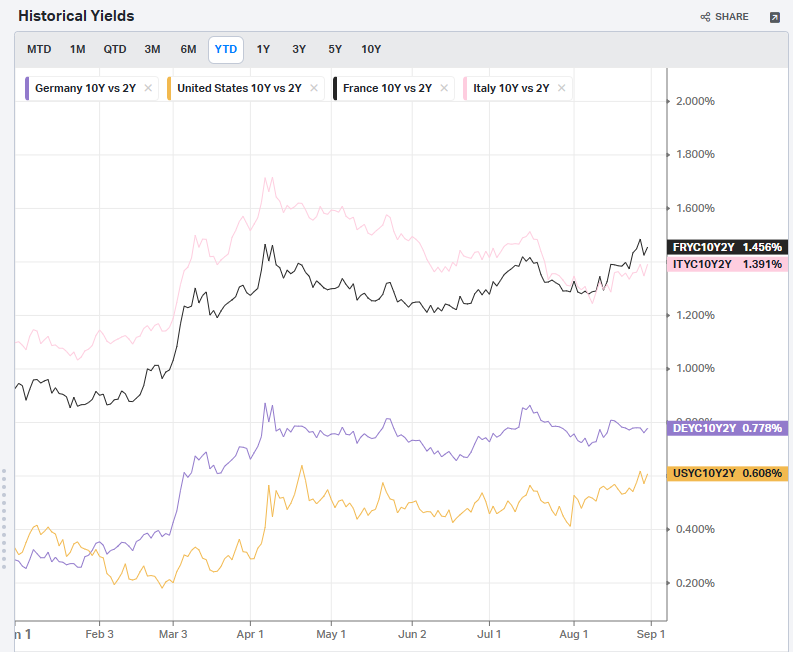Switch to 6M time range
This screenshot has height=652, width=793.
coord(188,50)
